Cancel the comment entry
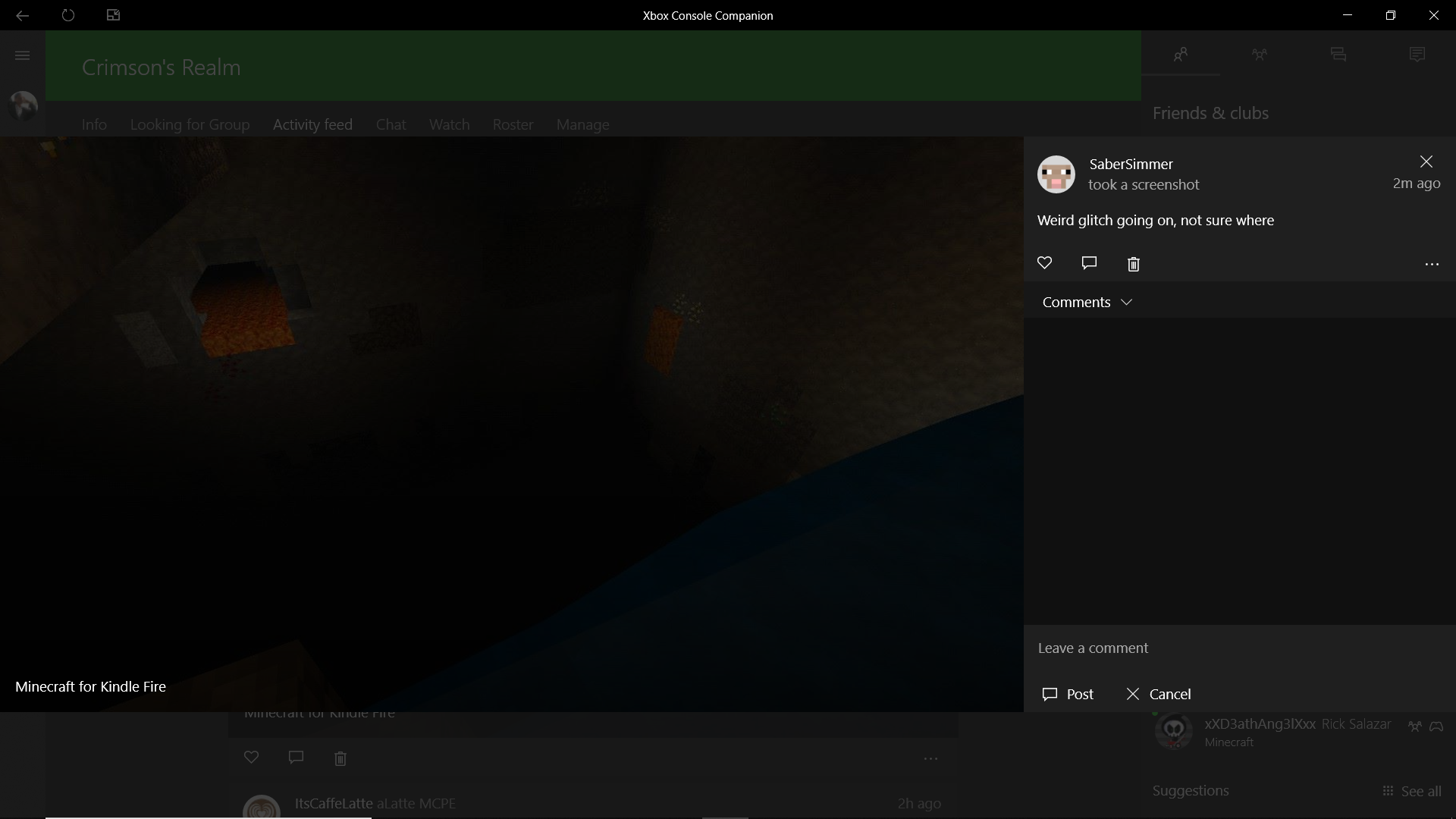The width and height of the screenshot is (1456, 819). (x=1159, y=694)
